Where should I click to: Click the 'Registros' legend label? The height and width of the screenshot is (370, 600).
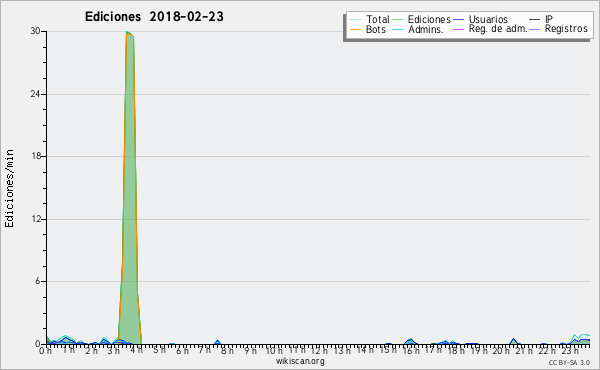pos(566,29)
